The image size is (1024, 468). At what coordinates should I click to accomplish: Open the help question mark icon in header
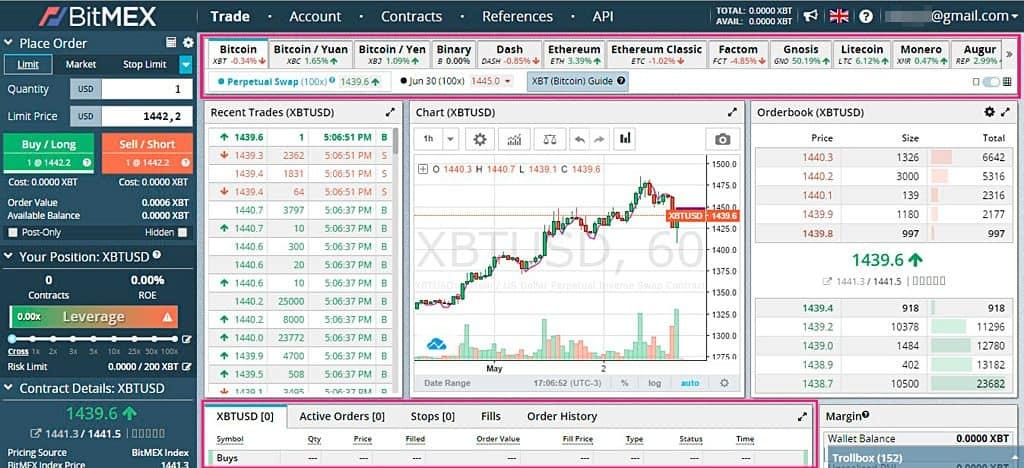coord(866,16)
